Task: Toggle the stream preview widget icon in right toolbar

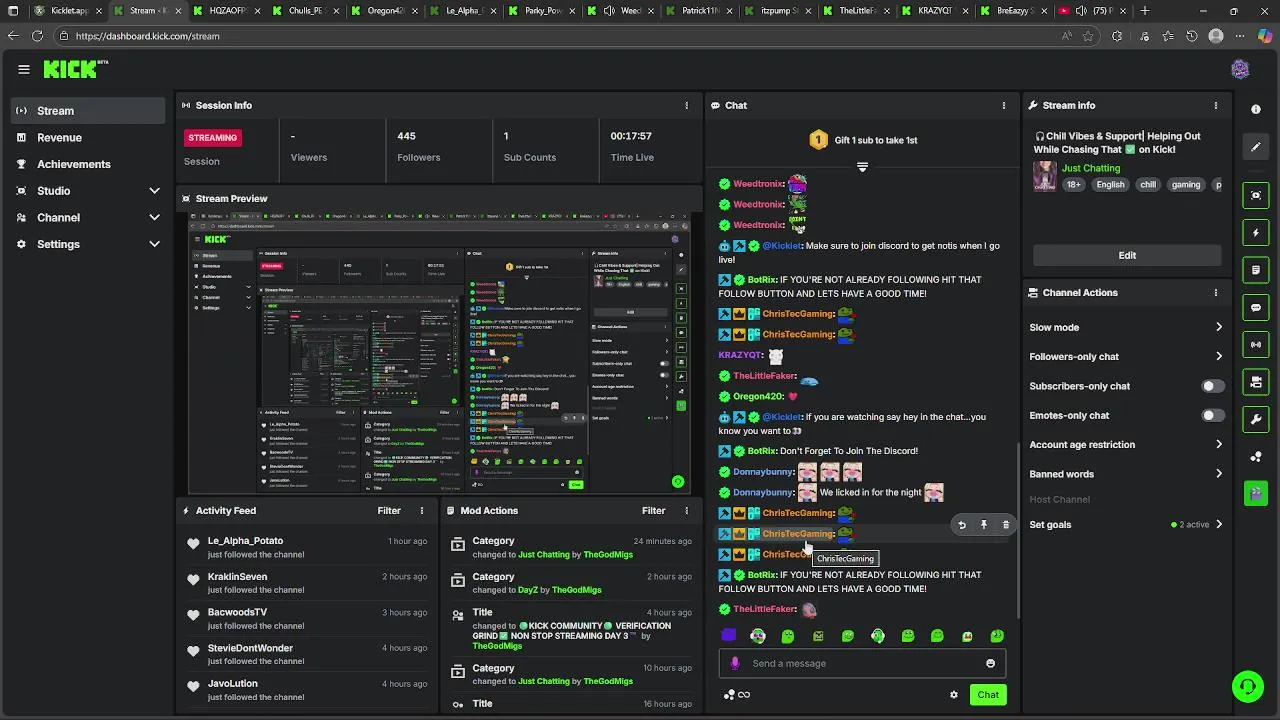Action: [1256, 195]
